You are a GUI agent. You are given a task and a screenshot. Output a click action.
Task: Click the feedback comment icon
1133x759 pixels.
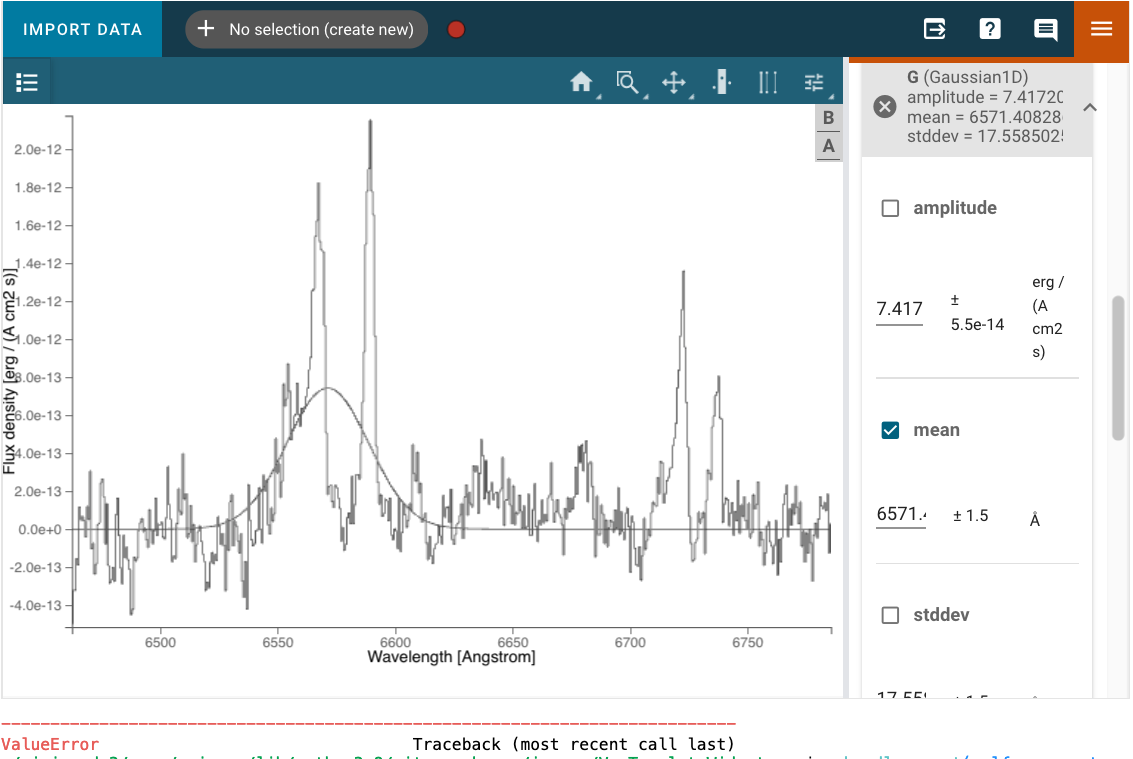1046,29
